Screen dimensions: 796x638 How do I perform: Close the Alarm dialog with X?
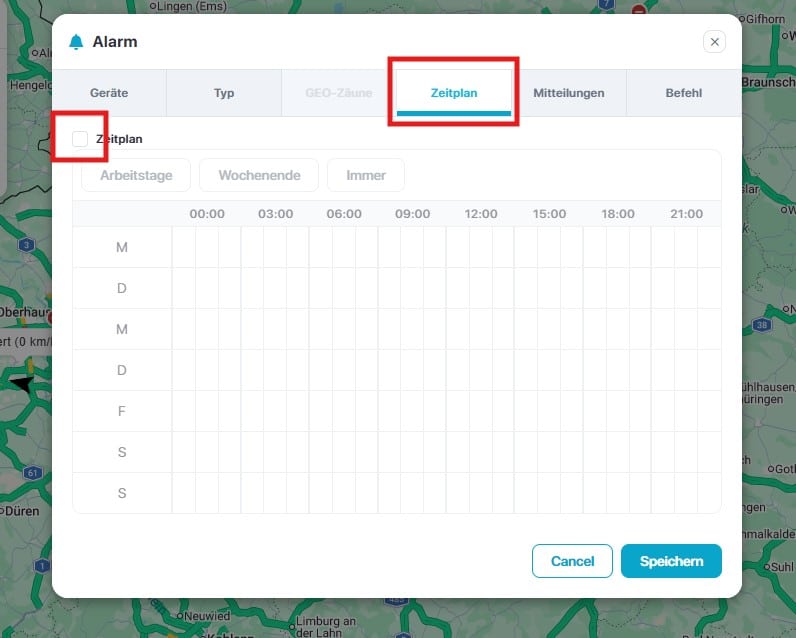tap(714, 41)
